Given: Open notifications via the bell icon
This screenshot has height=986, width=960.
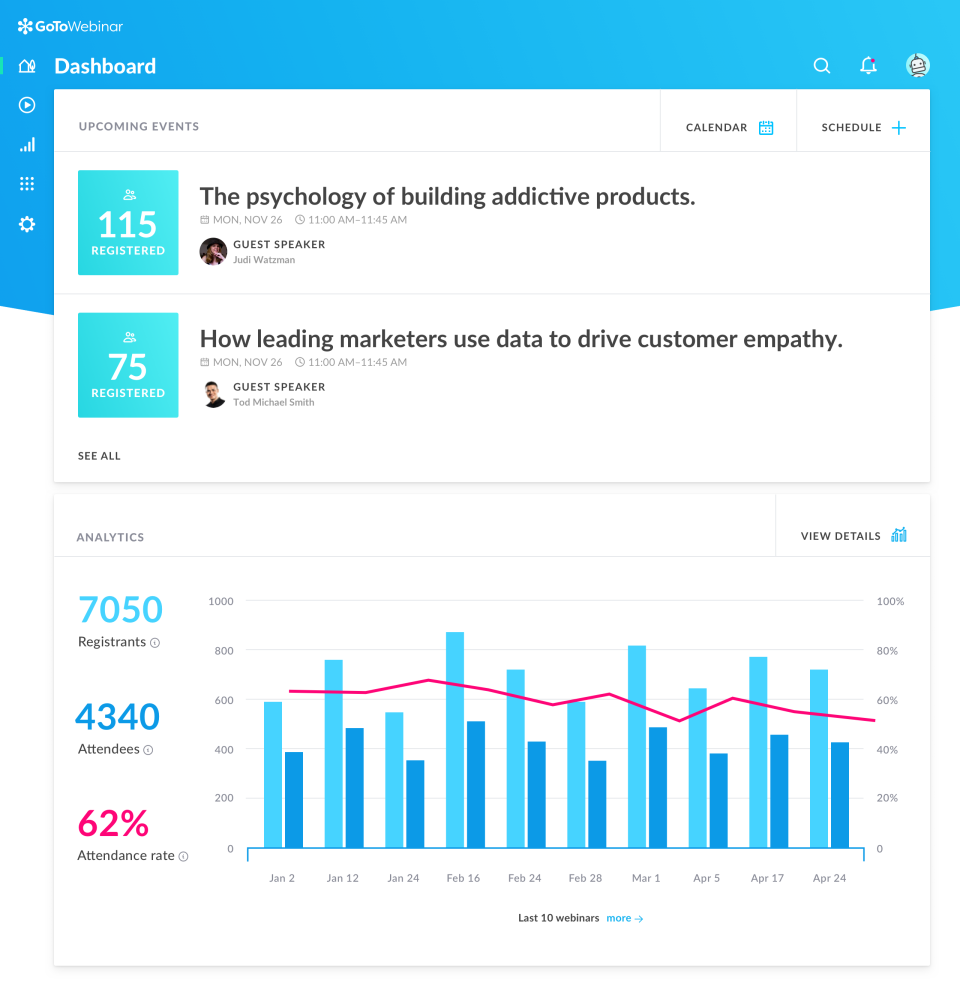Looking at the screenshot, I should tap(867, 65).
